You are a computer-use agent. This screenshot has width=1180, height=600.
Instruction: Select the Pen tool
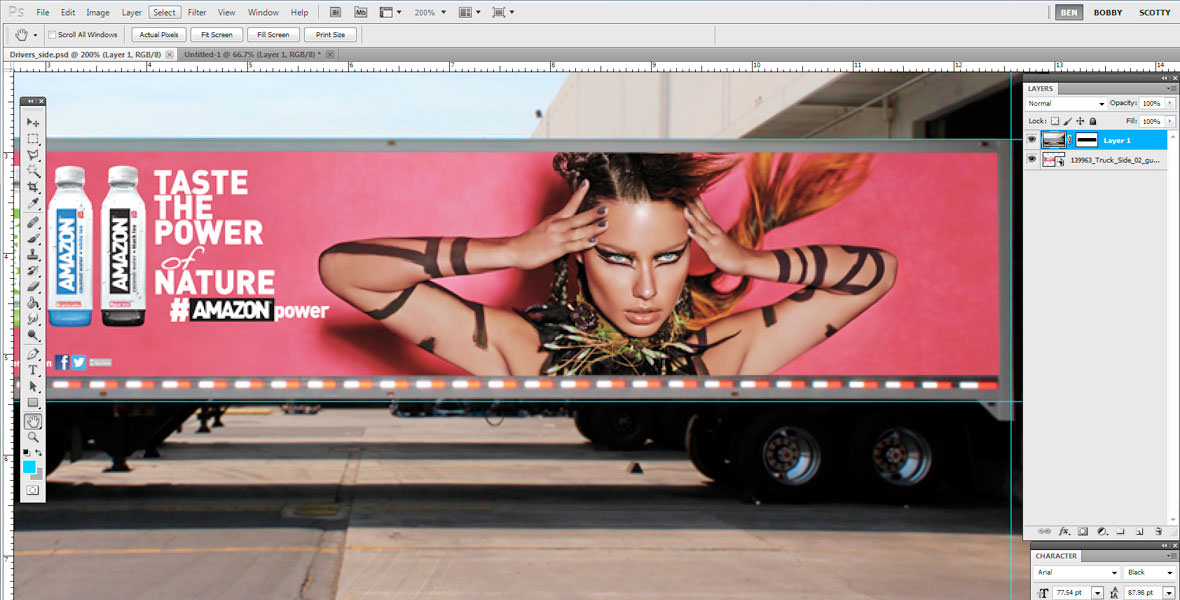point(33,355)
